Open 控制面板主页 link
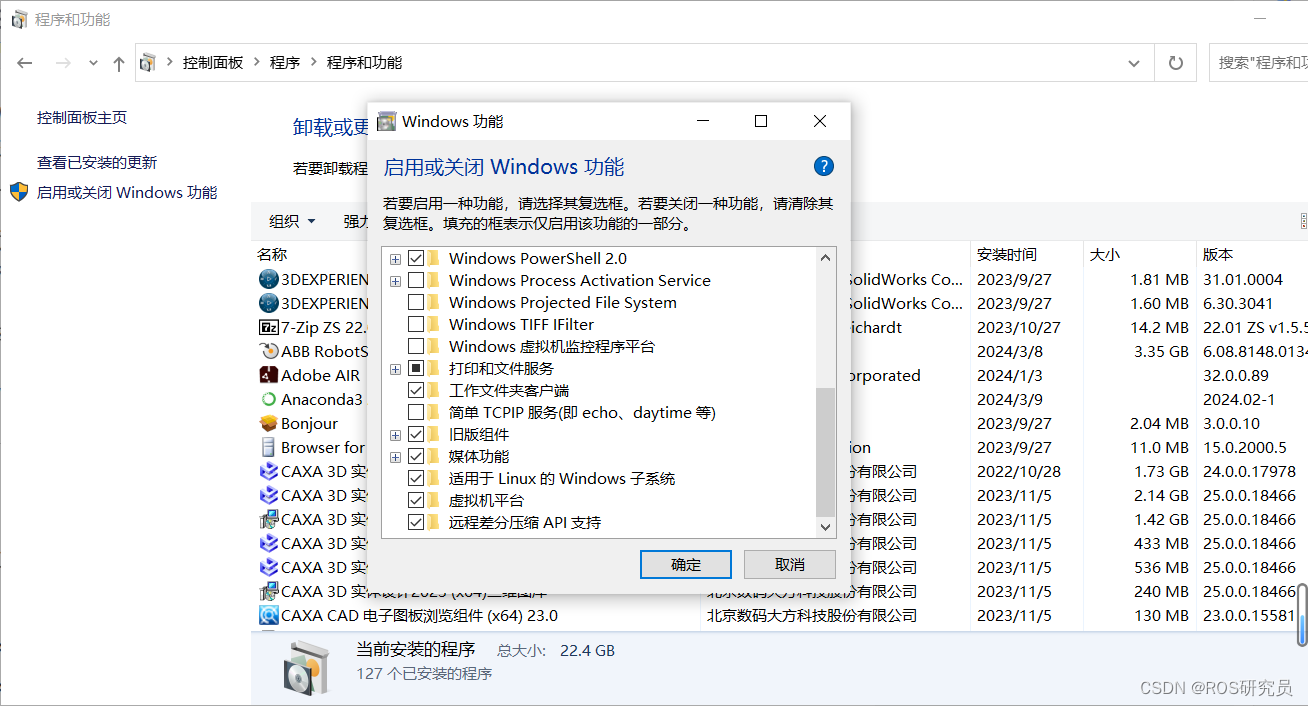 [82, 117]
